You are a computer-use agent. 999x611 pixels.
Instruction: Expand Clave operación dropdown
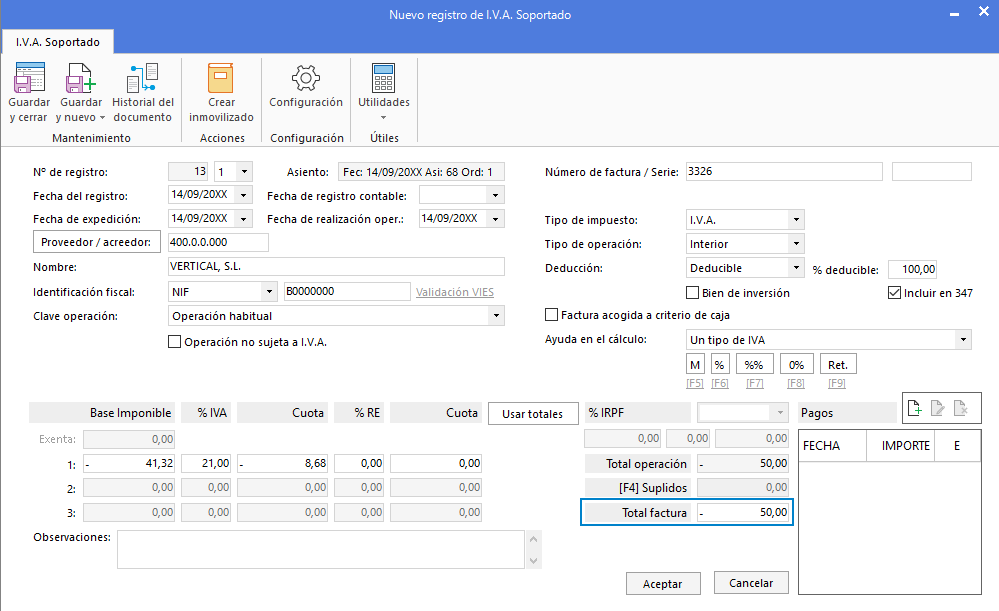click(x=496, y=315)
